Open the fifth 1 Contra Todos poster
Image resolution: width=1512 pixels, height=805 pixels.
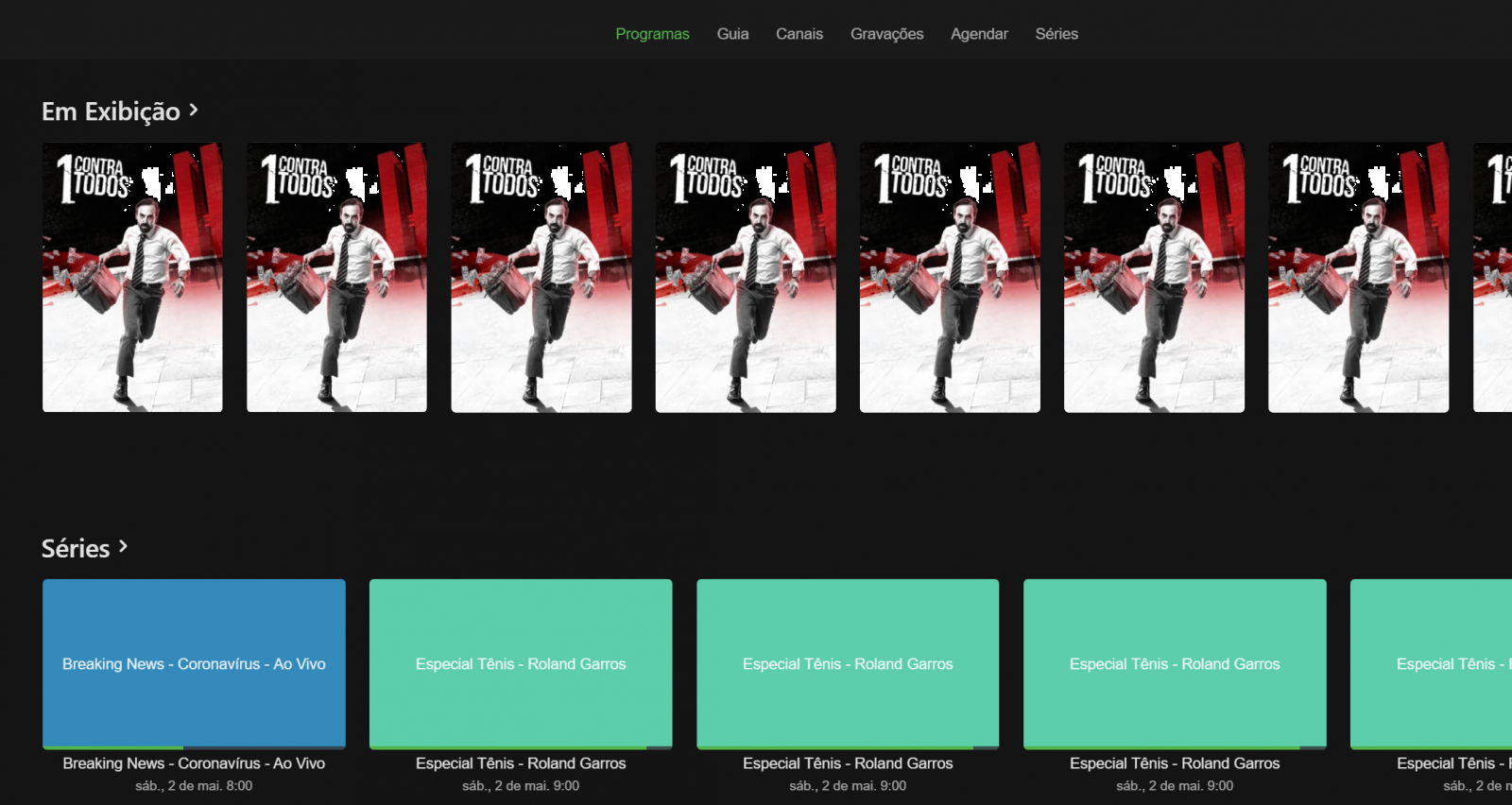[x=950, y=277]
